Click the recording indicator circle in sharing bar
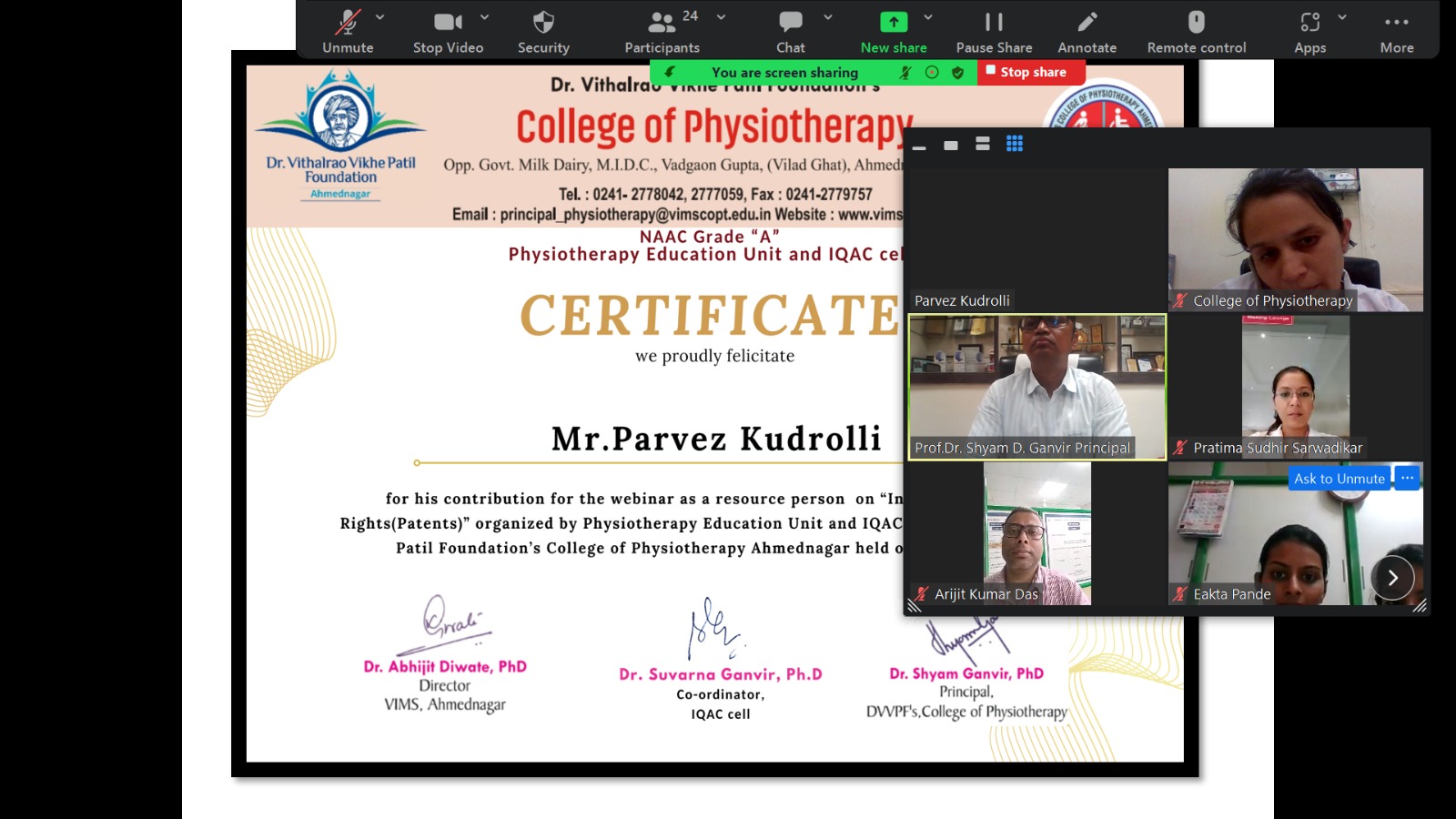 point(932,72)
